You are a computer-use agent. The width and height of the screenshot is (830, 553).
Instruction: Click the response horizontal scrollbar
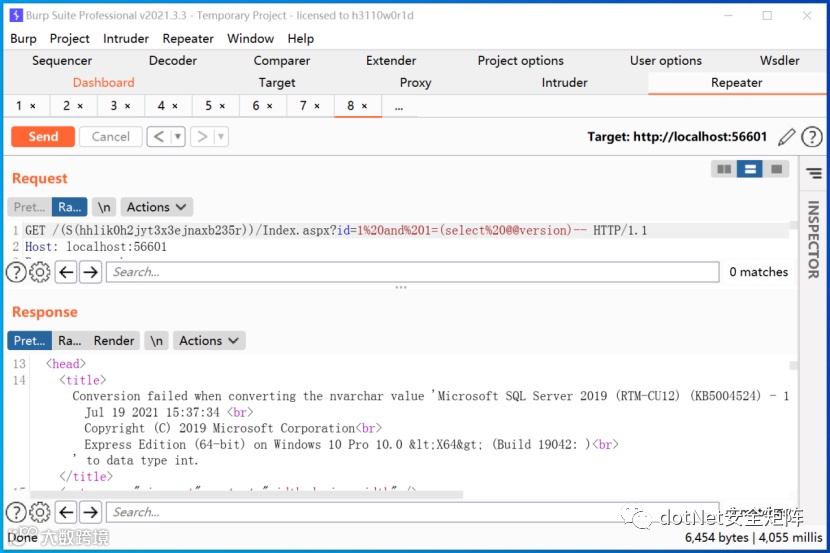(246, 495)
